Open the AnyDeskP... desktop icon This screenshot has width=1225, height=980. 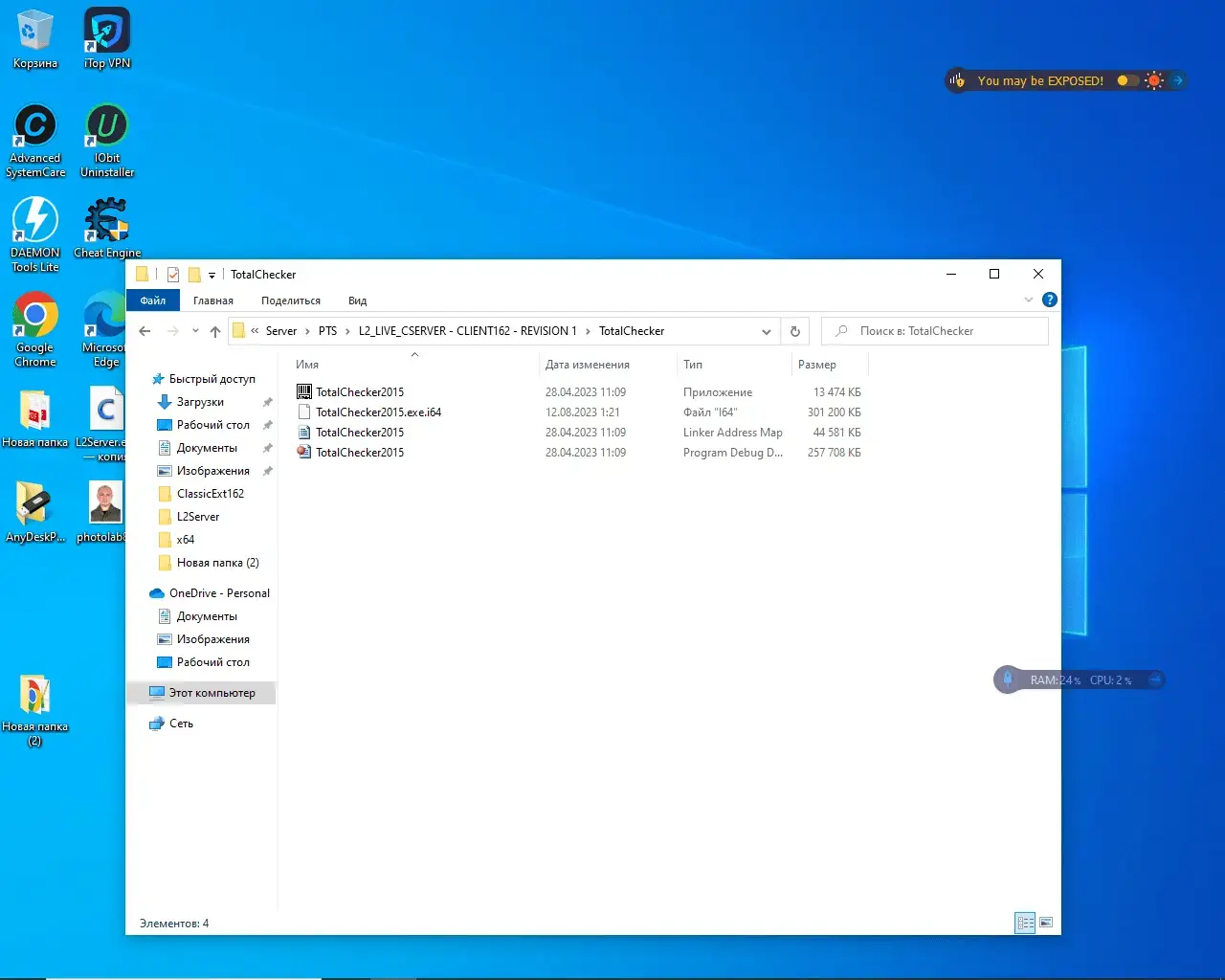tap(35, 512)
